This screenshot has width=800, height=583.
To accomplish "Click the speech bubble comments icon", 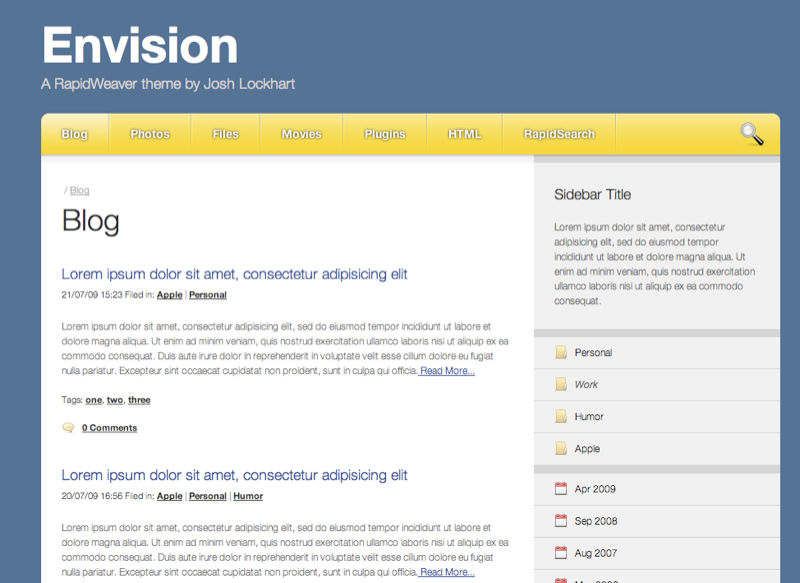I will 68,428.
